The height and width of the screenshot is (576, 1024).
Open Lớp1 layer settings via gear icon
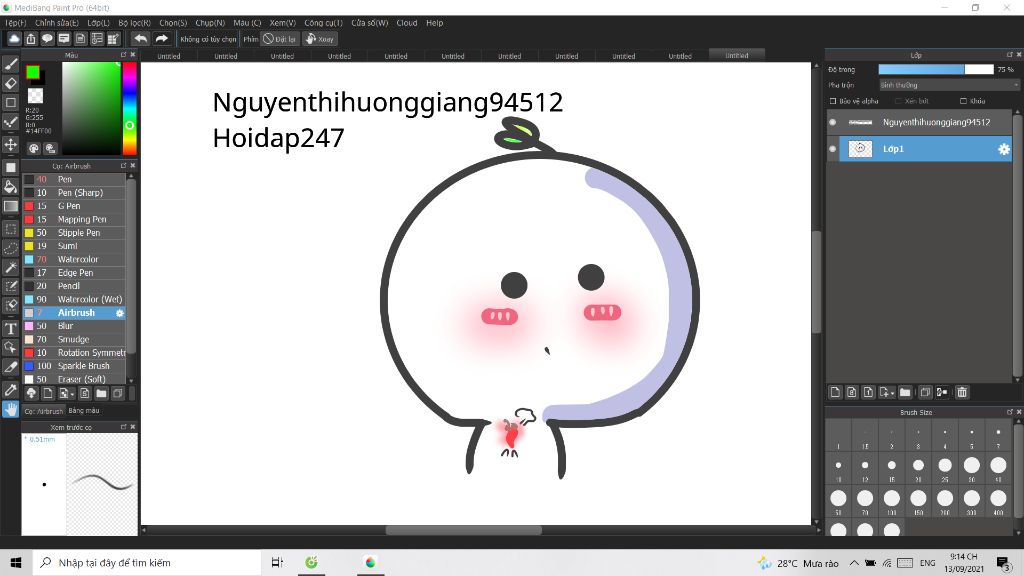click(1006, 148)
